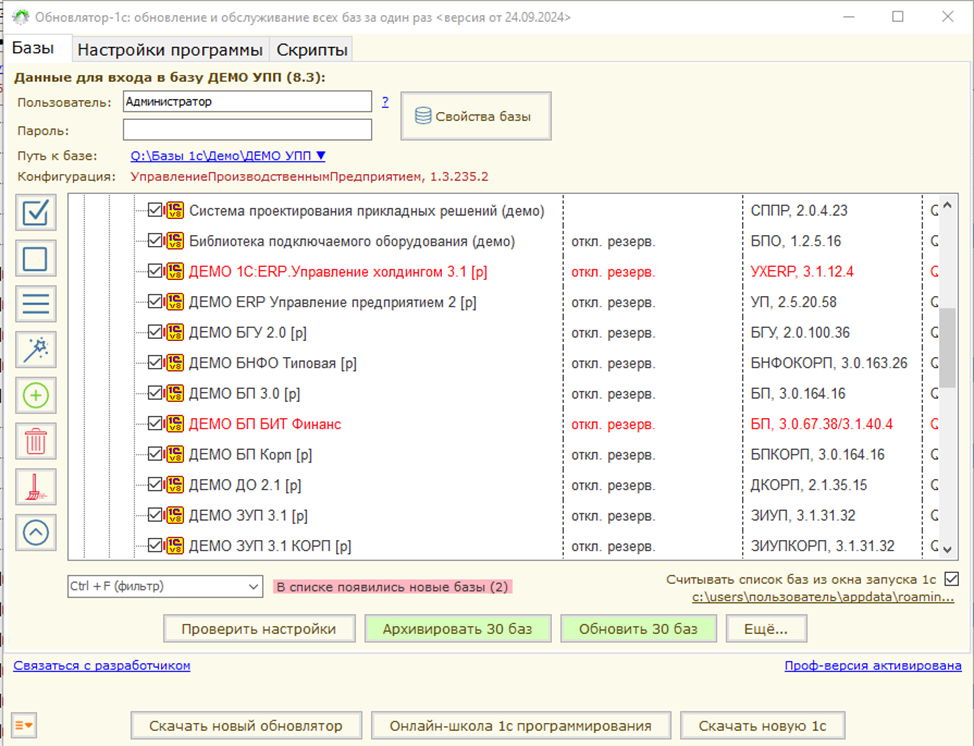Add a base with green plus icon
Viewport: 974px width, 746px height.
[35, 396]
